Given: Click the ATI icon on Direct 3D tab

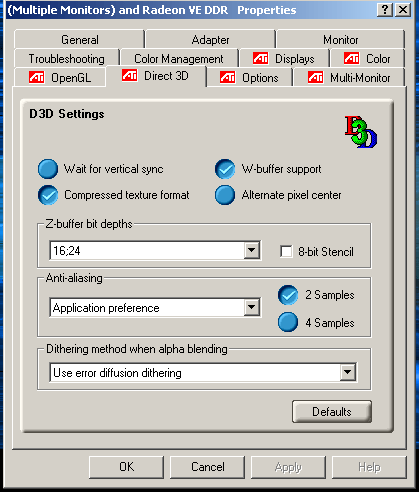Looking at the screenshot, I should (x=129, y=75).
